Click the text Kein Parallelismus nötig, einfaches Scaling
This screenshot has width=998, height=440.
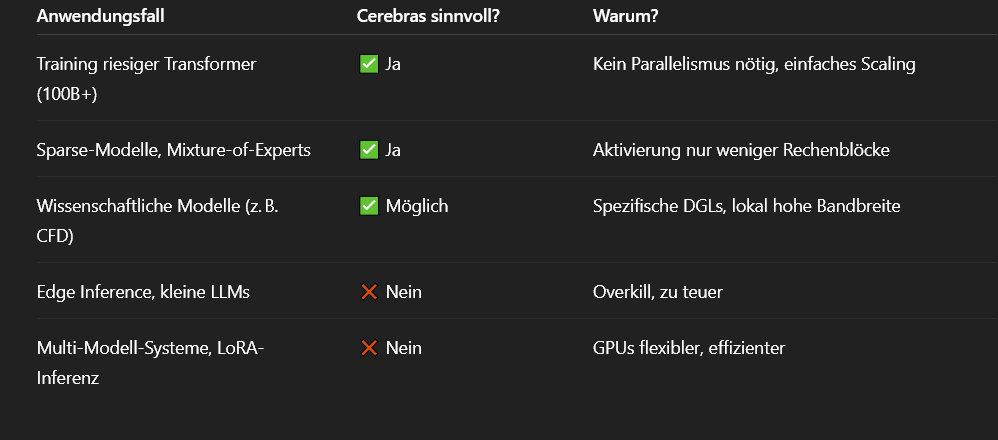tap(754, 64)
